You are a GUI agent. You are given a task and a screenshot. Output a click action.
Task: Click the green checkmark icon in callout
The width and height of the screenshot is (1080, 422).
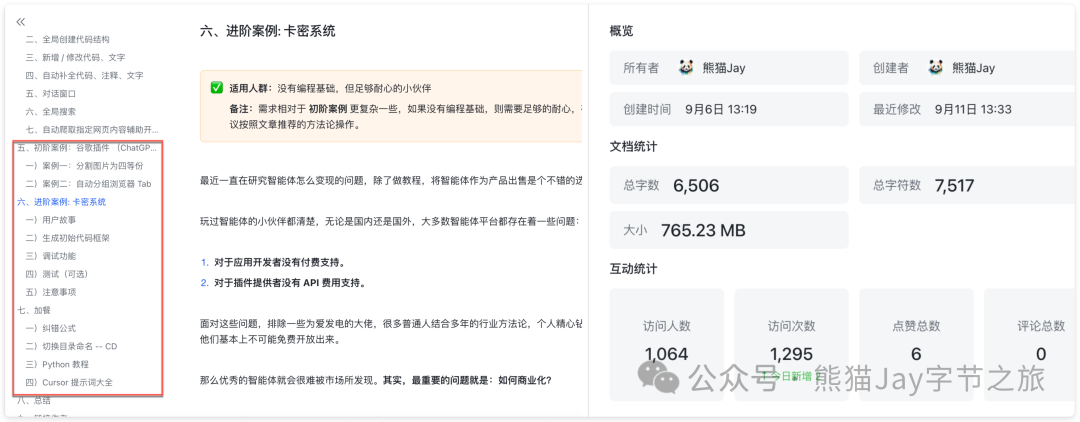tap(216, 87)
